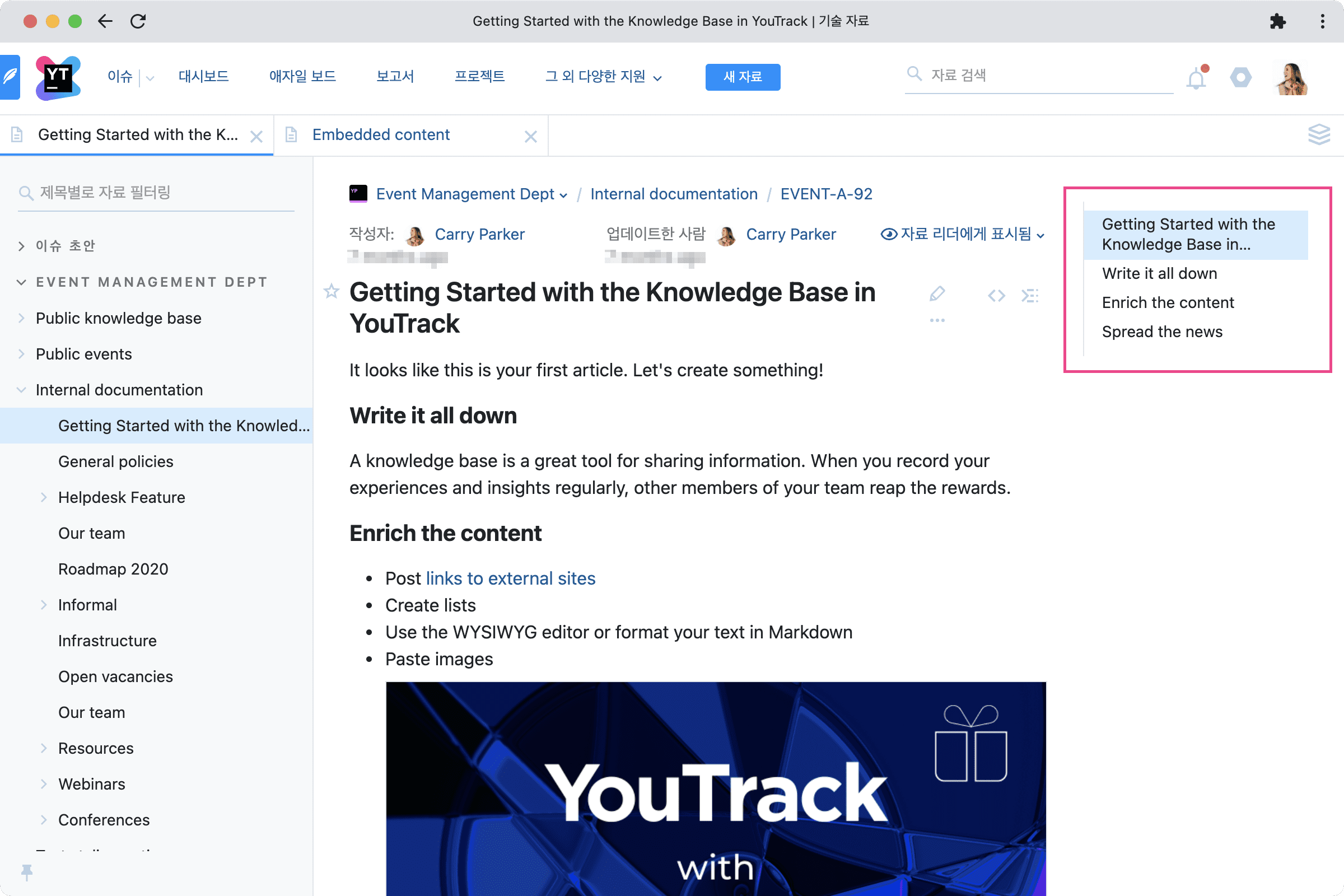
Task: Expand Helpdesk Feature
Action: point(44,497)
